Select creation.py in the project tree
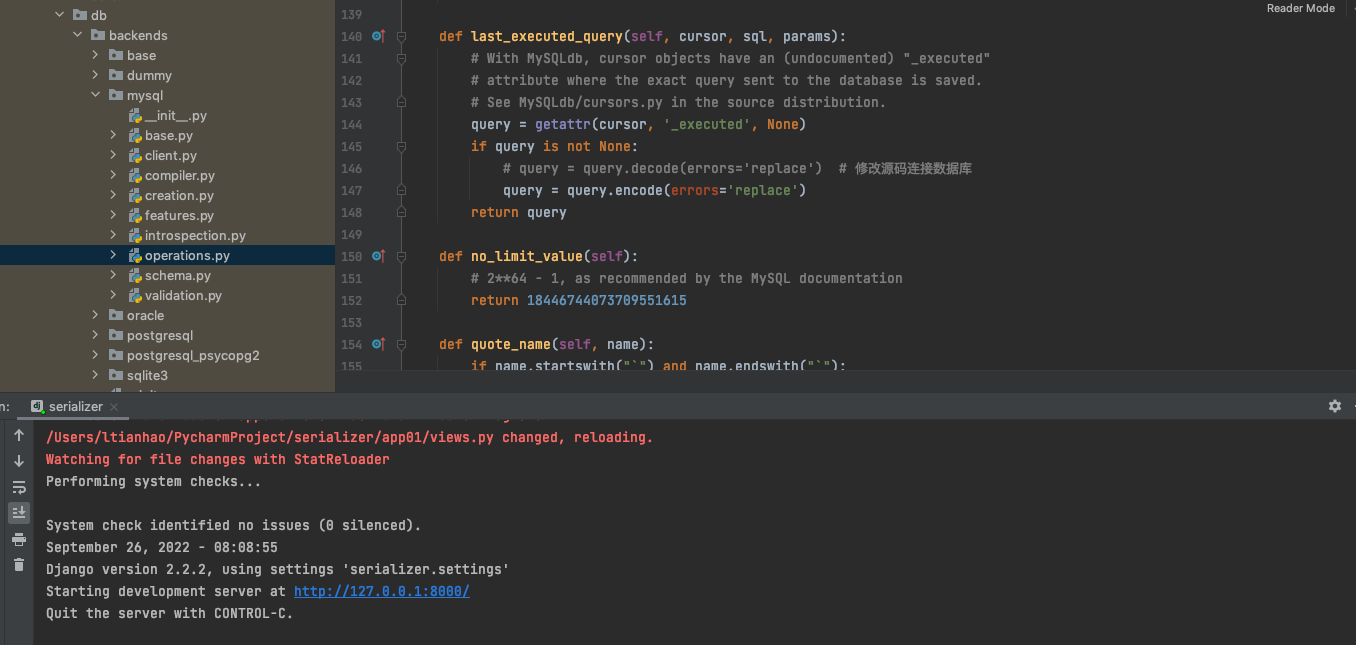The height and width of the screenshot is (645, 1356). 179,195
